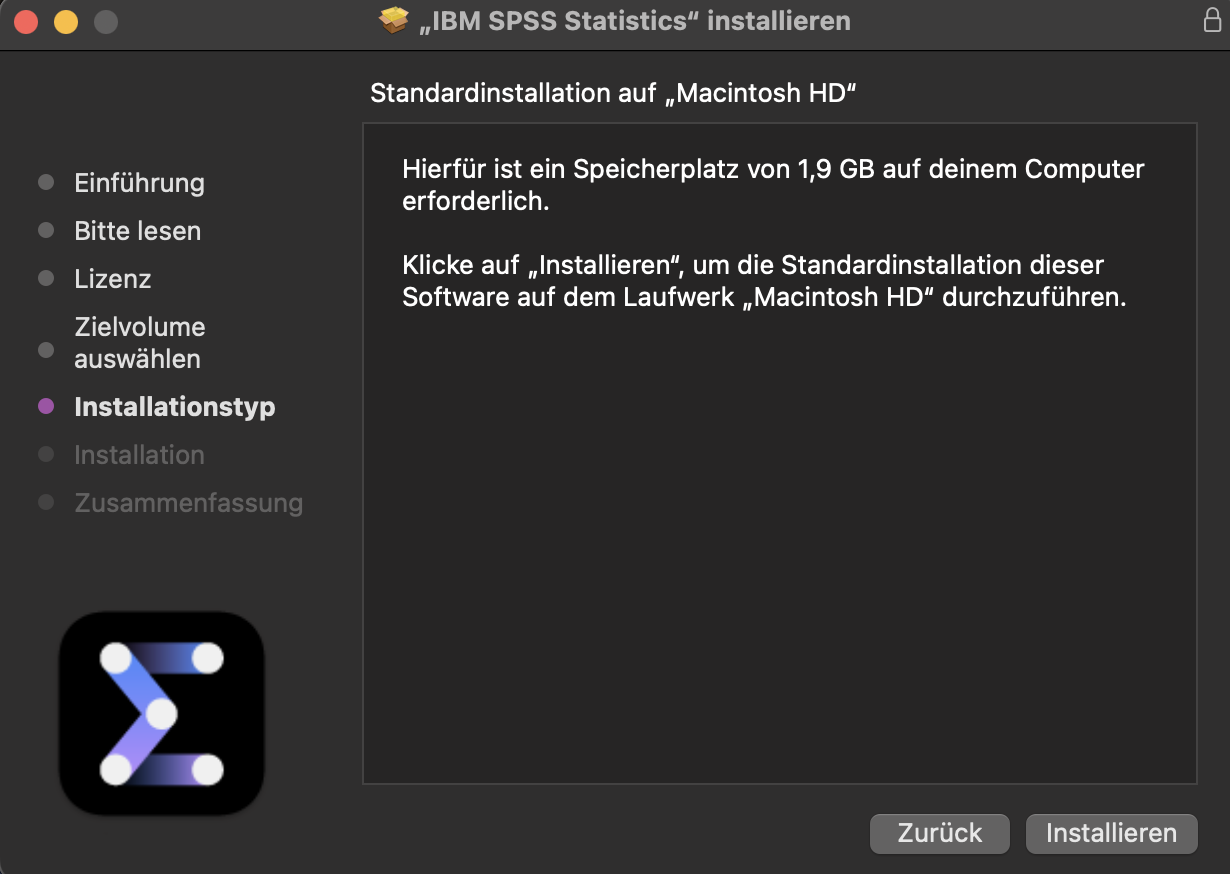Click the Installieren button
The width and height of the screenshot is (1230, 874).
(1111, 833)
